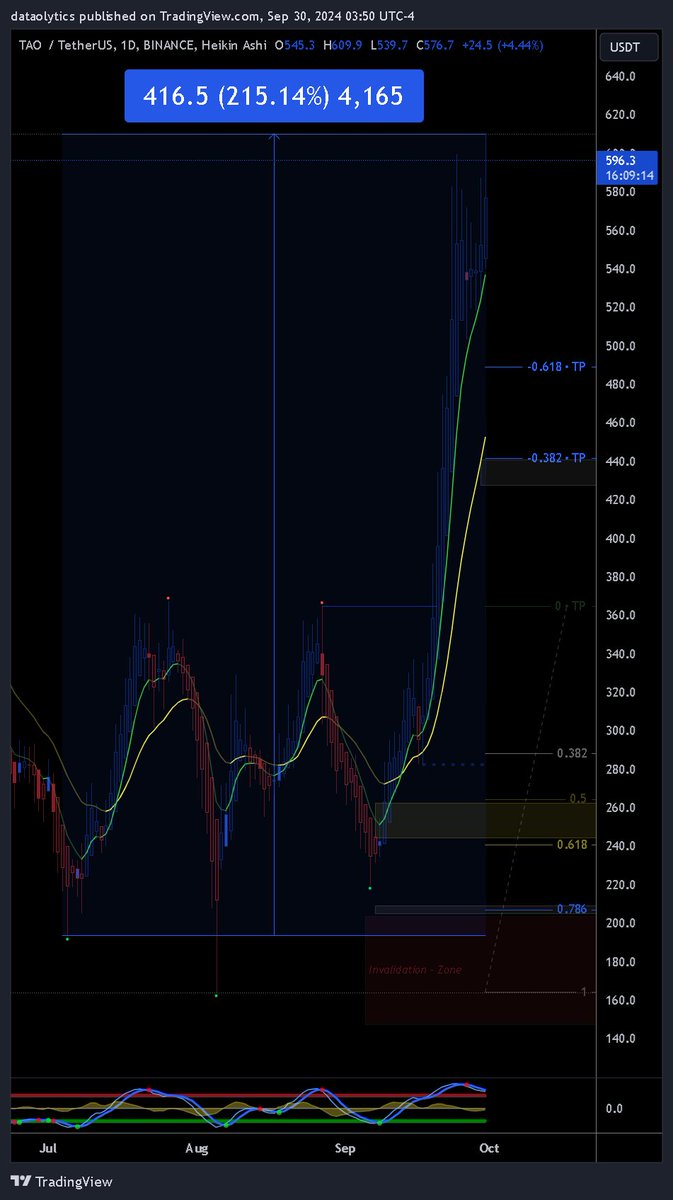Select the -0.382 • TP fib label
This screenshot has width=673, height=1200.
(x=557, y=458)
